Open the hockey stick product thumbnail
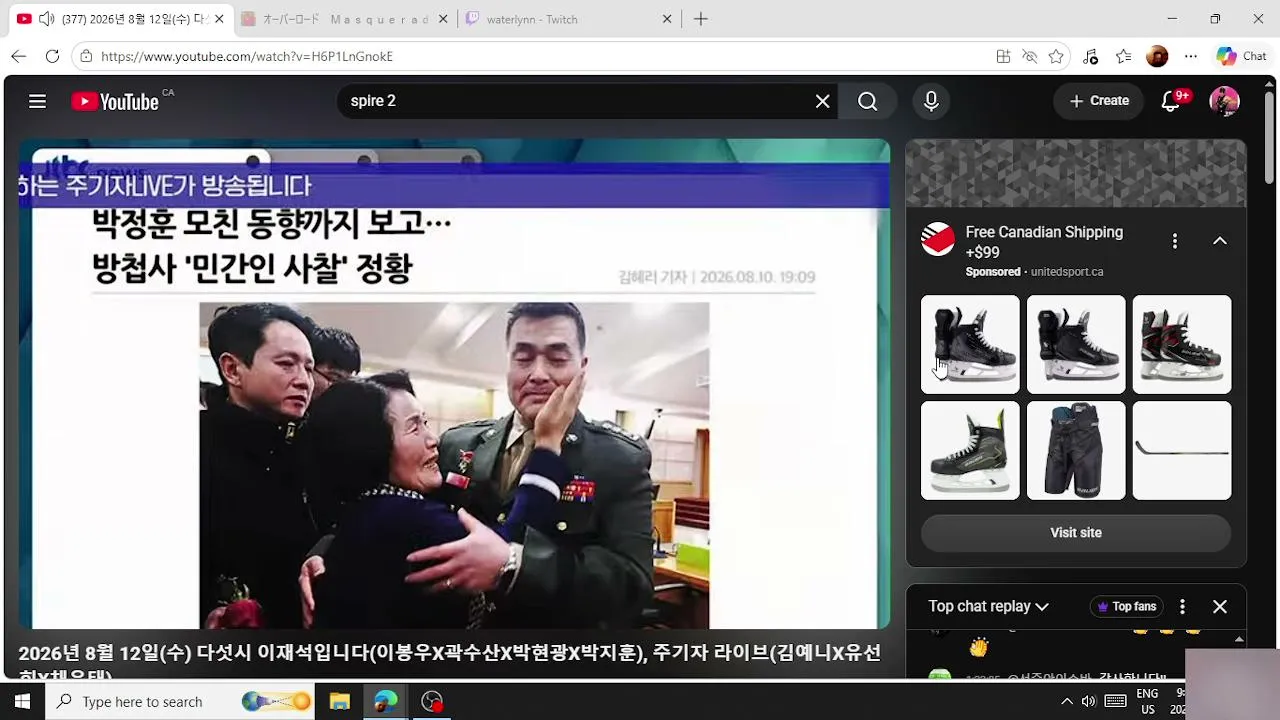Image resolution: width=1280 pixels, height=720 pixels. [x=1182, y=451]
